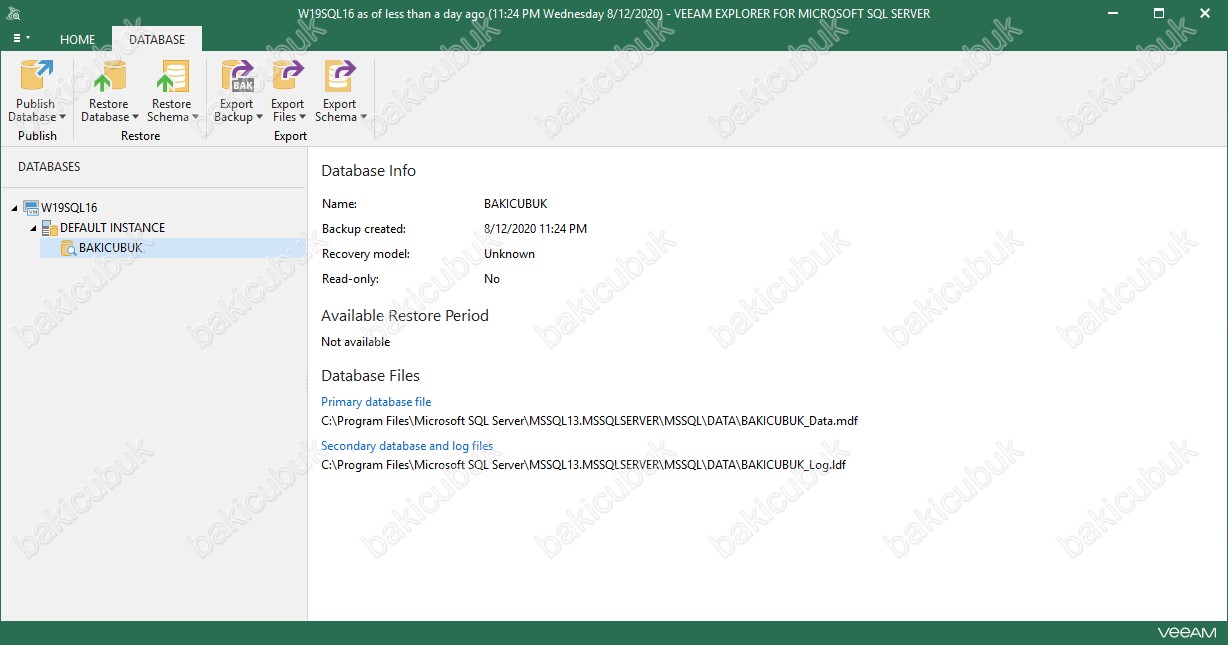Viewport: 1228px width, 645px height.
Task: Open the Restore Schema dropdown arrow
Action: [195, 118]
